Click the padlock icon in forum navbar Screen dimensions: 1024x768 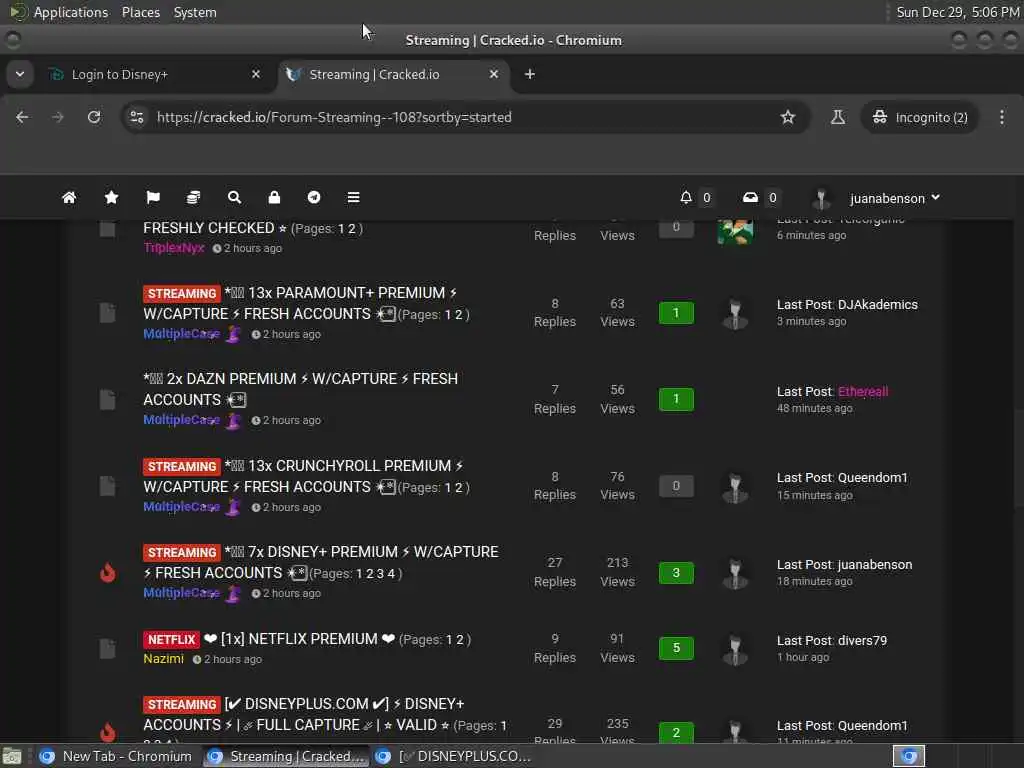point(274,197)
